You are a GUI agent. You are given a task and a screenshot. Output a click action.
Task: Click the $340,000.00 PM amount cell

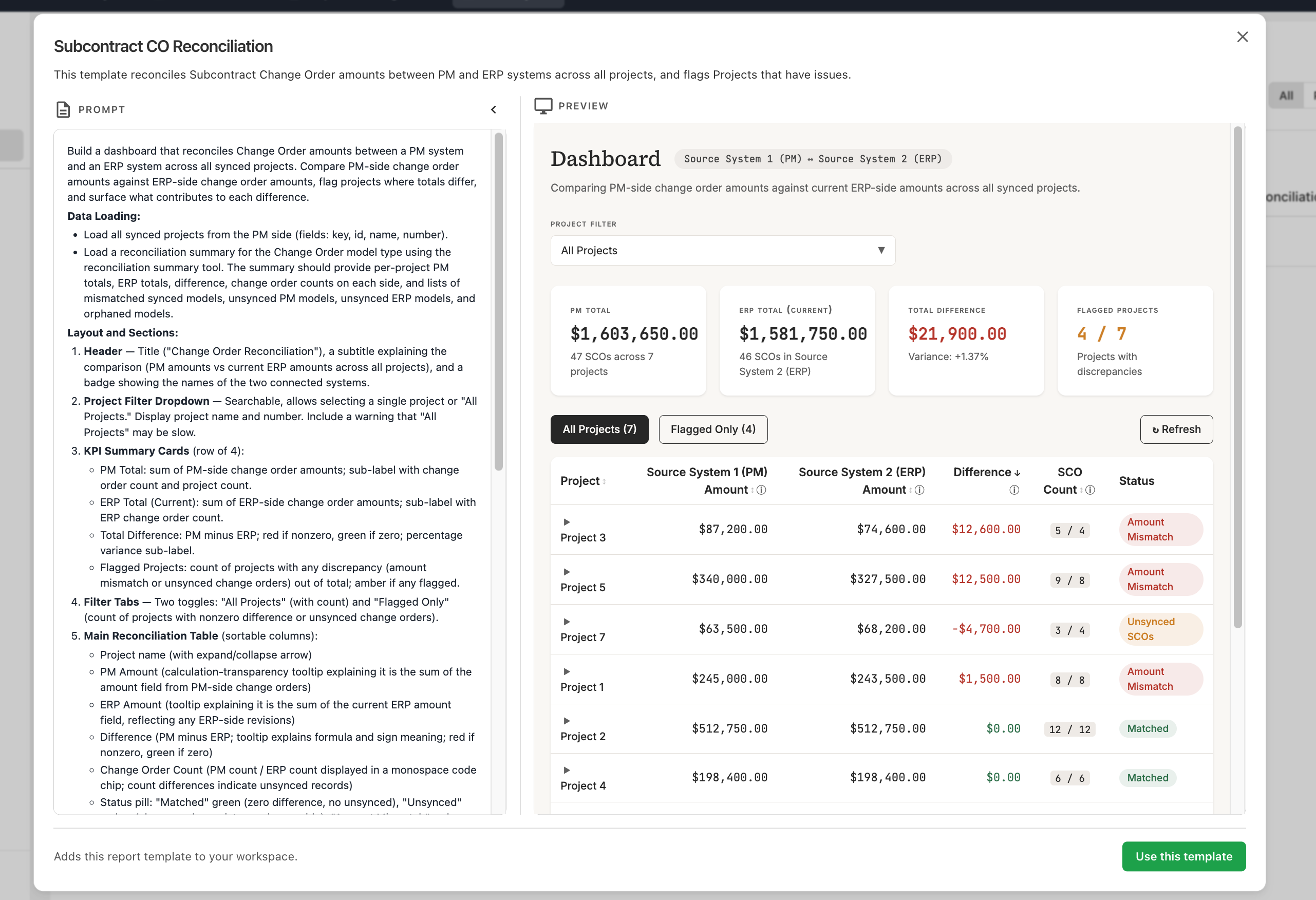pyautogui.click(x=729, y=579)
